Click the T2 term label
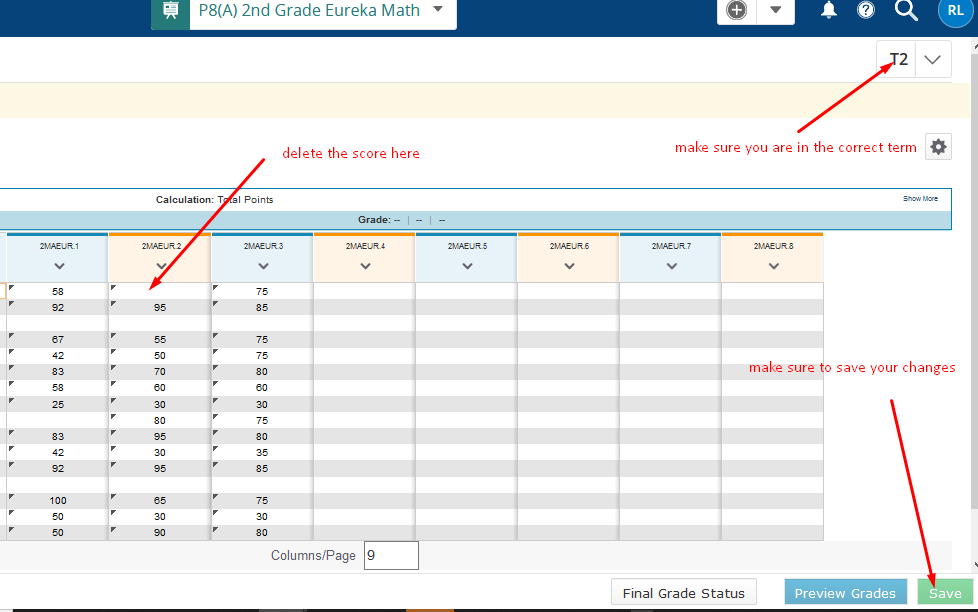Viewport: 978px width, 612px height. click(x=898, y=59)
